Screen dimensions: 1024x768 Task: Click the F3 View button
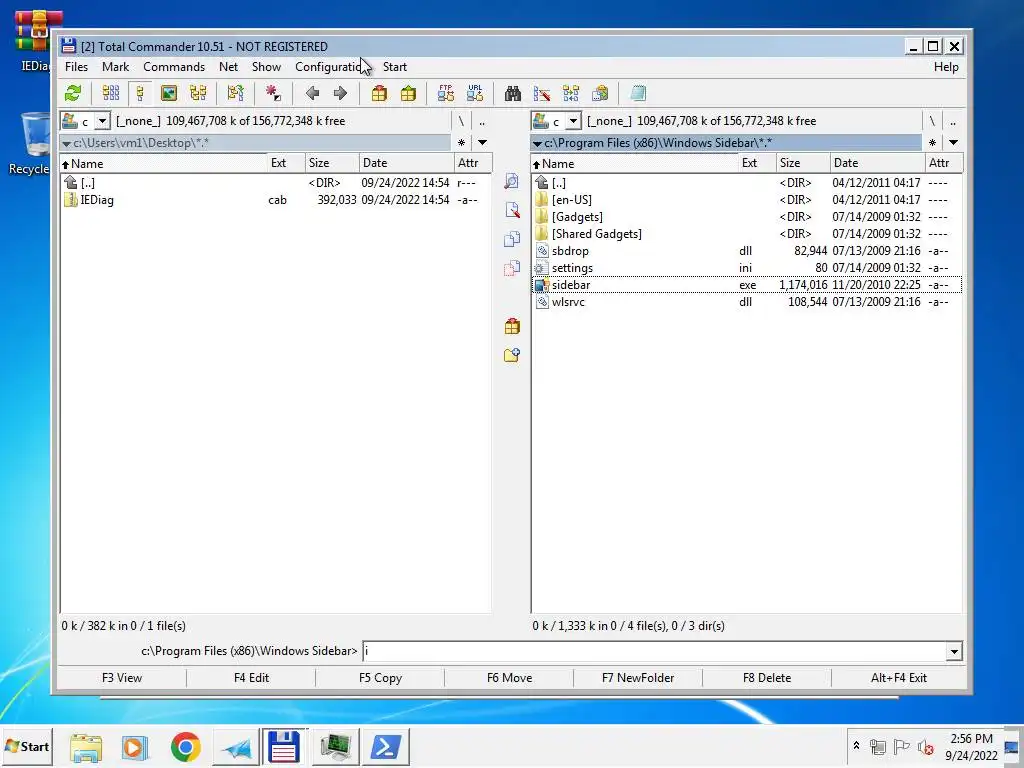pos(122,678)
